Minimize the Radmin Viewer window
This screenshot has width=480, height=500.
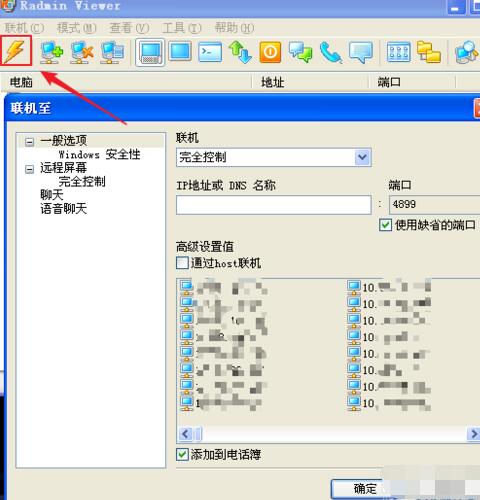point(455,7)
